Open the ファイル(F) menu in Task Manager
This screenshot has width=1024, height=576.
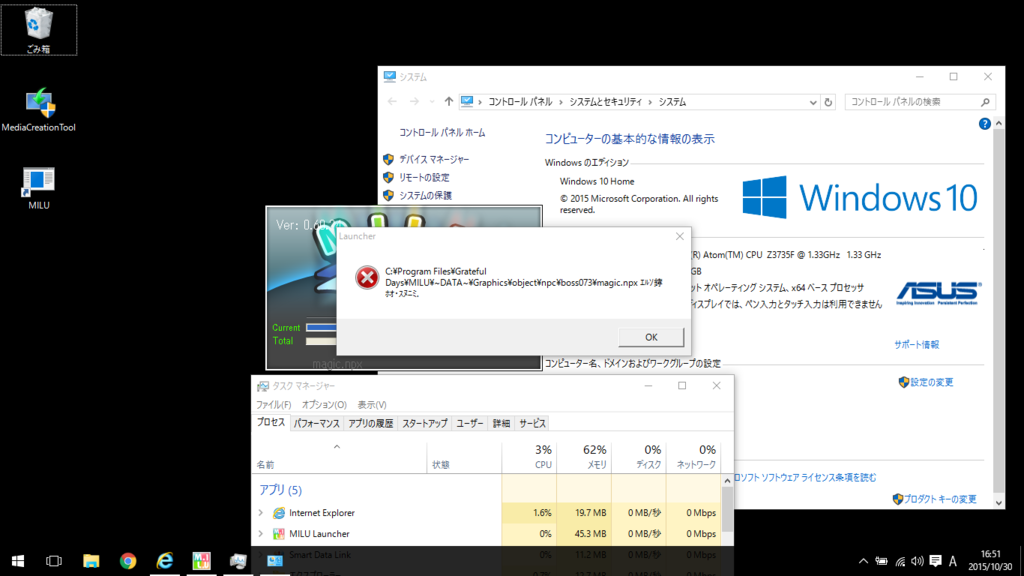pyautogui.click(x=273, y=405)
